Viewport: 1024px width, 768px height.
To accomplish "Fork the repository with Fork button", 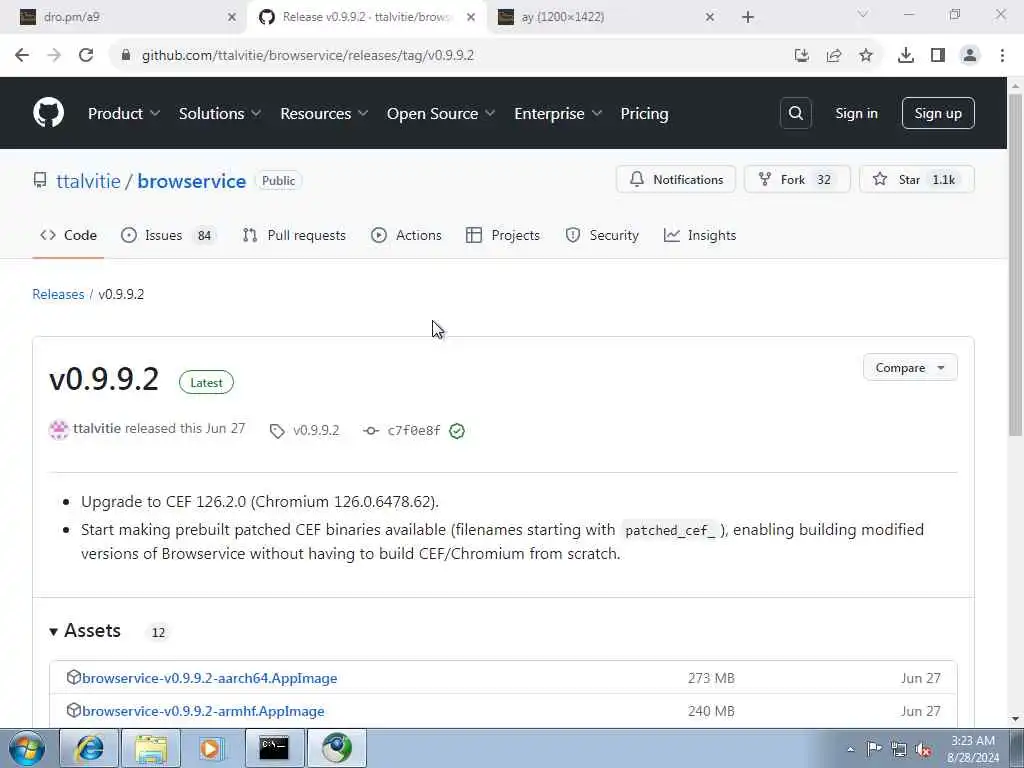I will click(797, 180).
